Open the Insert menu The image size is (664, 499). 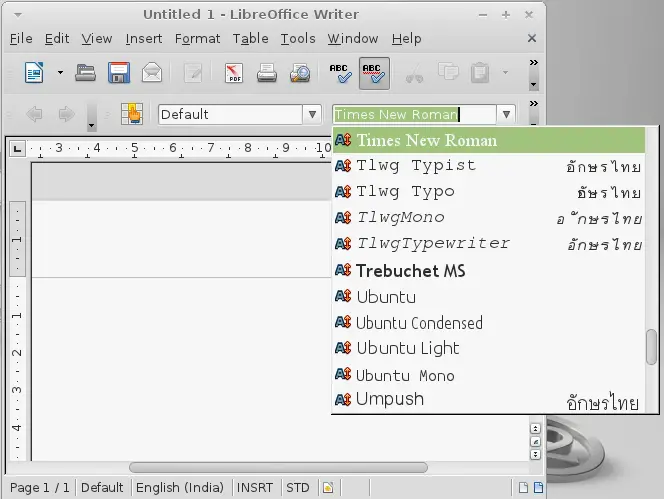[x=144, y=39]
